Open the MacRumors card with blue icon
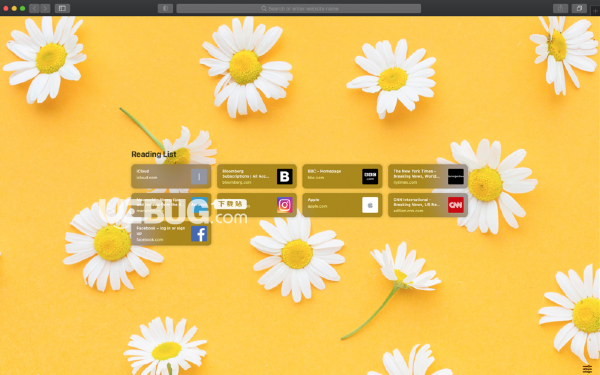This screenshot has width=600, height=375. (171, 205)
